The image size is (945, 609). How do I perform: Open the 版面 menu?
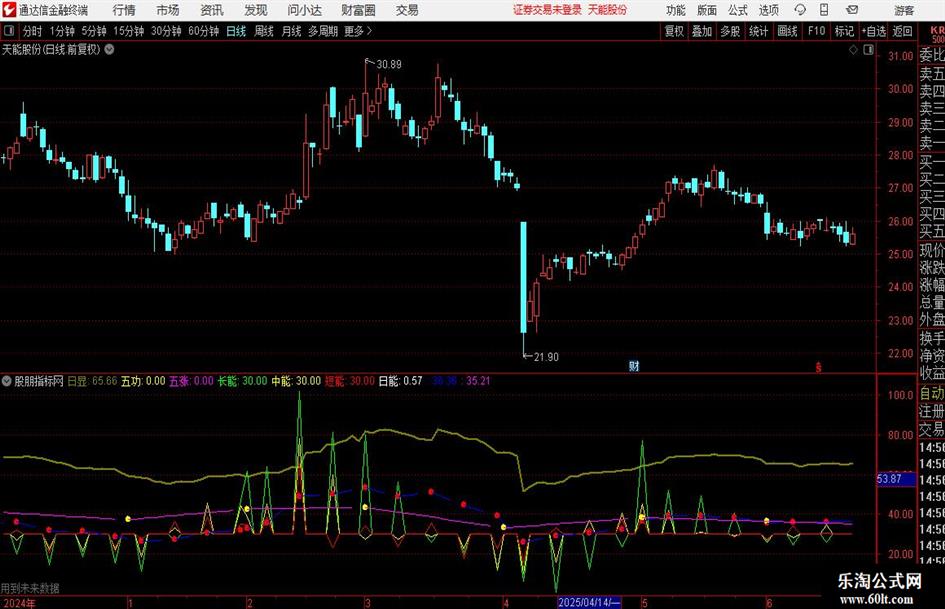(x=706, y=10)
